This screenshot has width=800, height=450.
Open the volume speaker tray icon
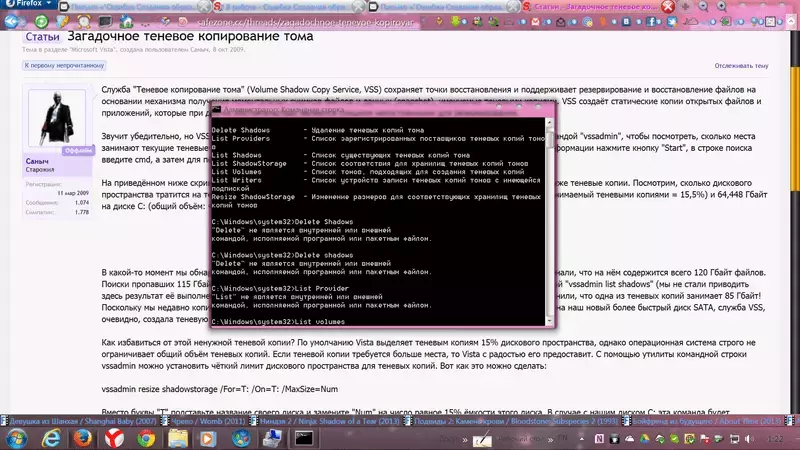pyautogui.click(x=749, y=439)
